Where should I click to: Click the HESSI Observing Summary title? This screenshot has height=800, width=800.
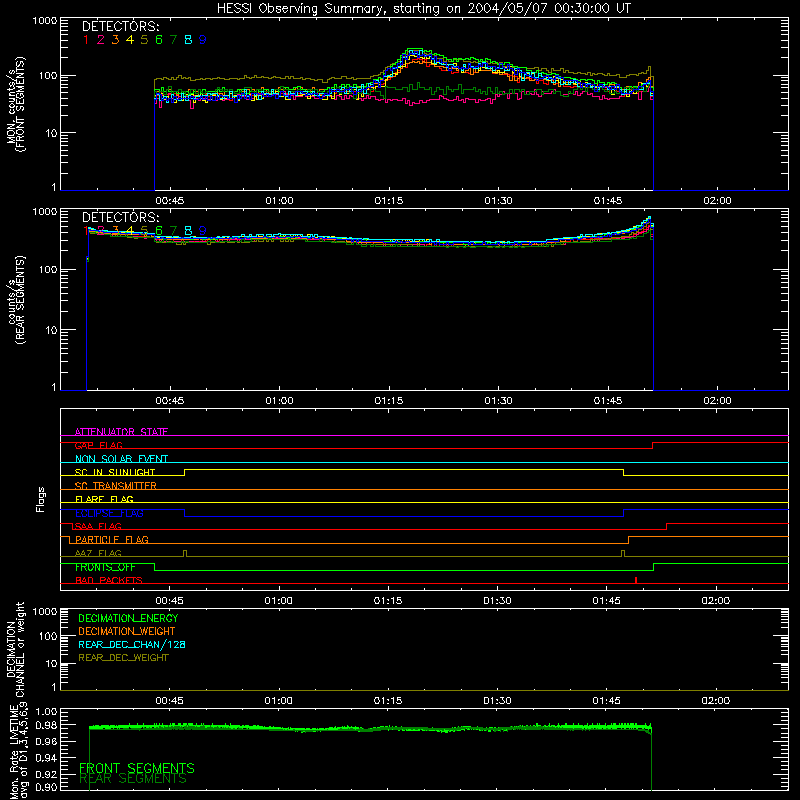tap(423, 9)
